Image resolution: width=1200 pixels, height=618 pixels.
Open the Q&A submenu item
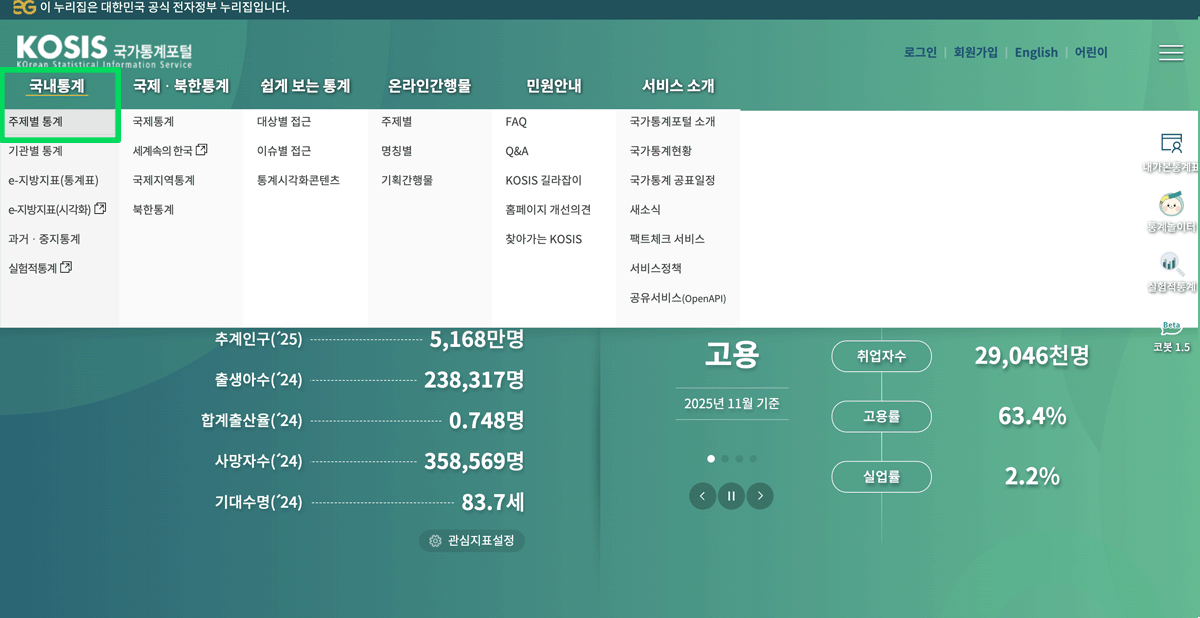pyautogui.click(x=517, y=151)
